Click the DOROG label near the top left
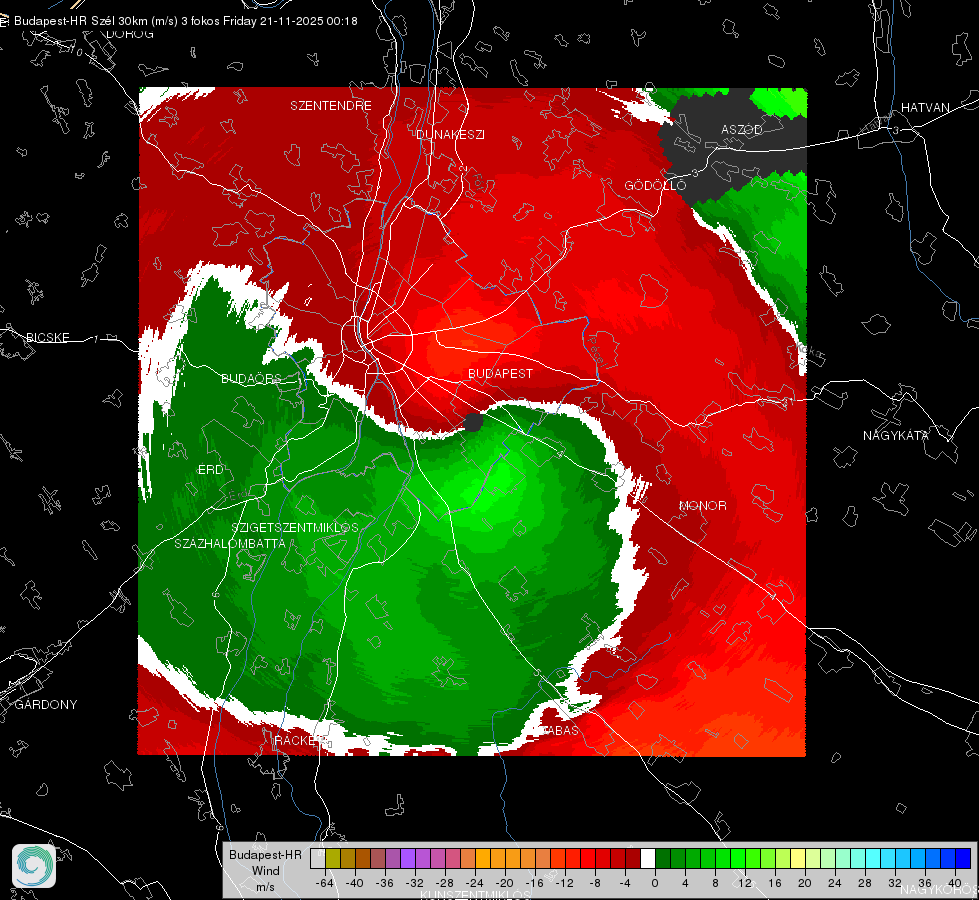 (x=130, y=34)
